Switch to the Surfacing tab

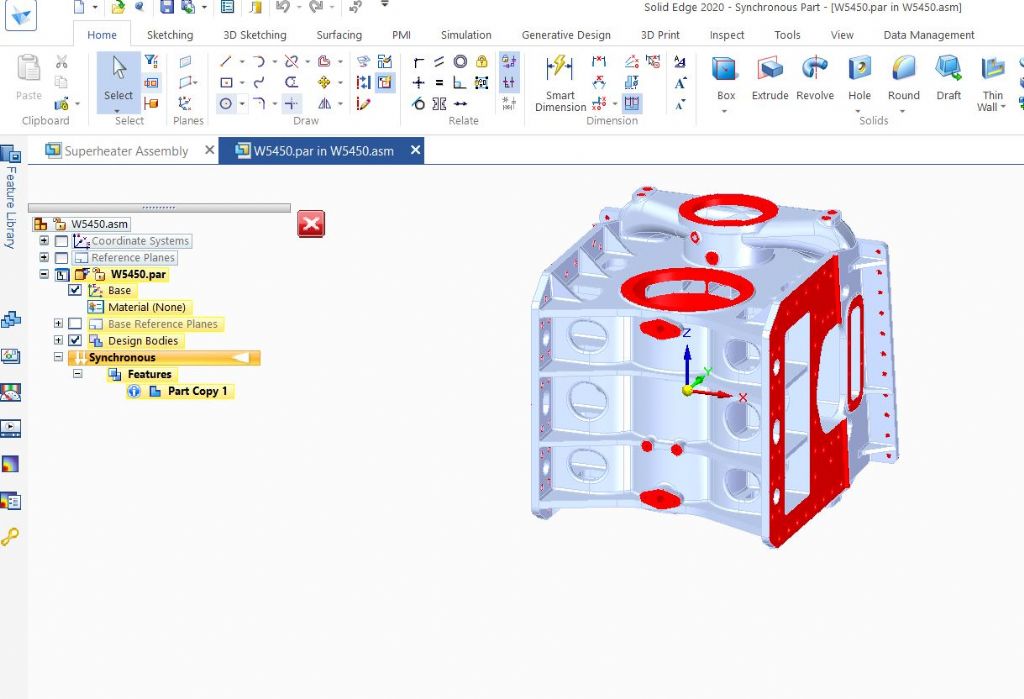pyautogui.click(x=339, y=35)
